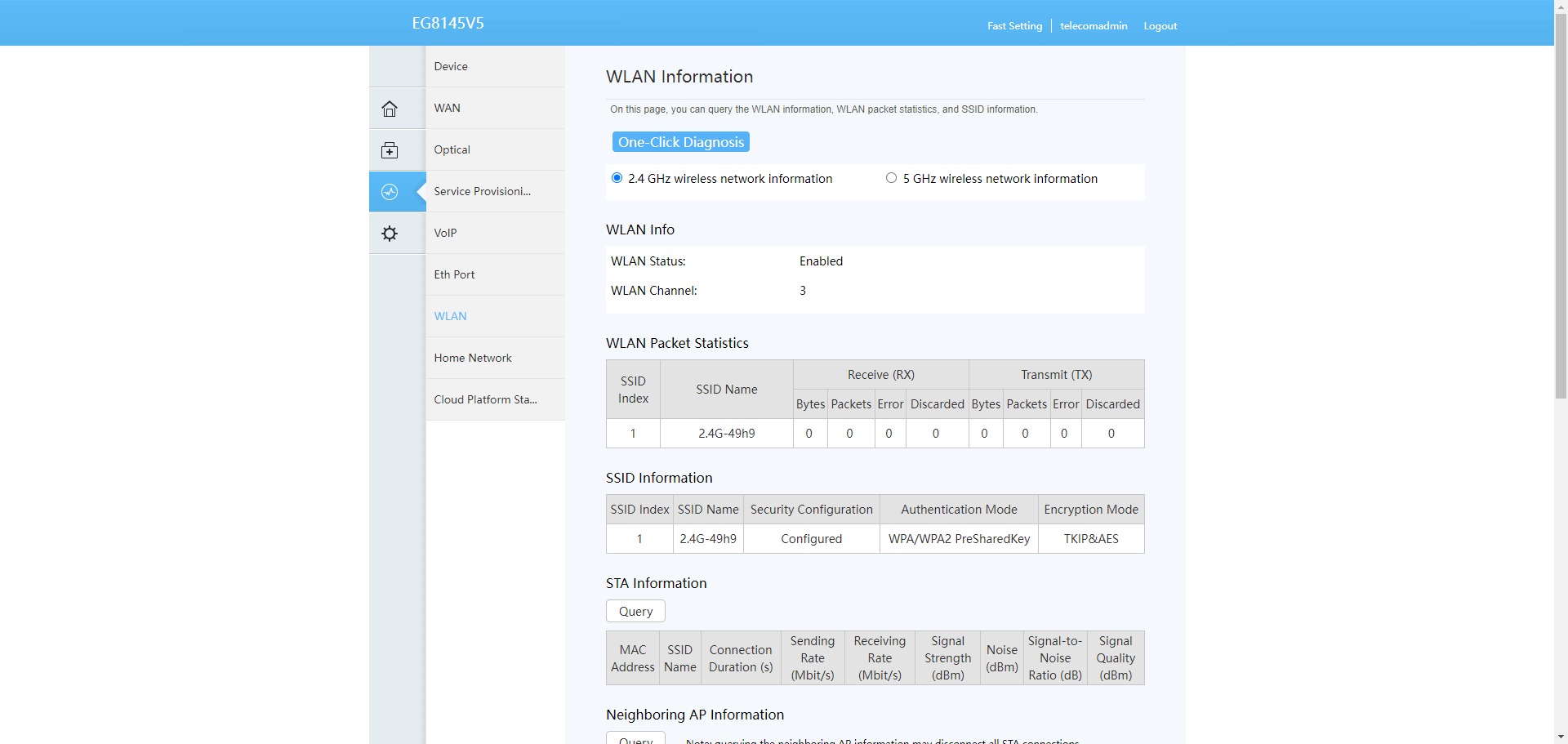Open the Device menu item

451,66
